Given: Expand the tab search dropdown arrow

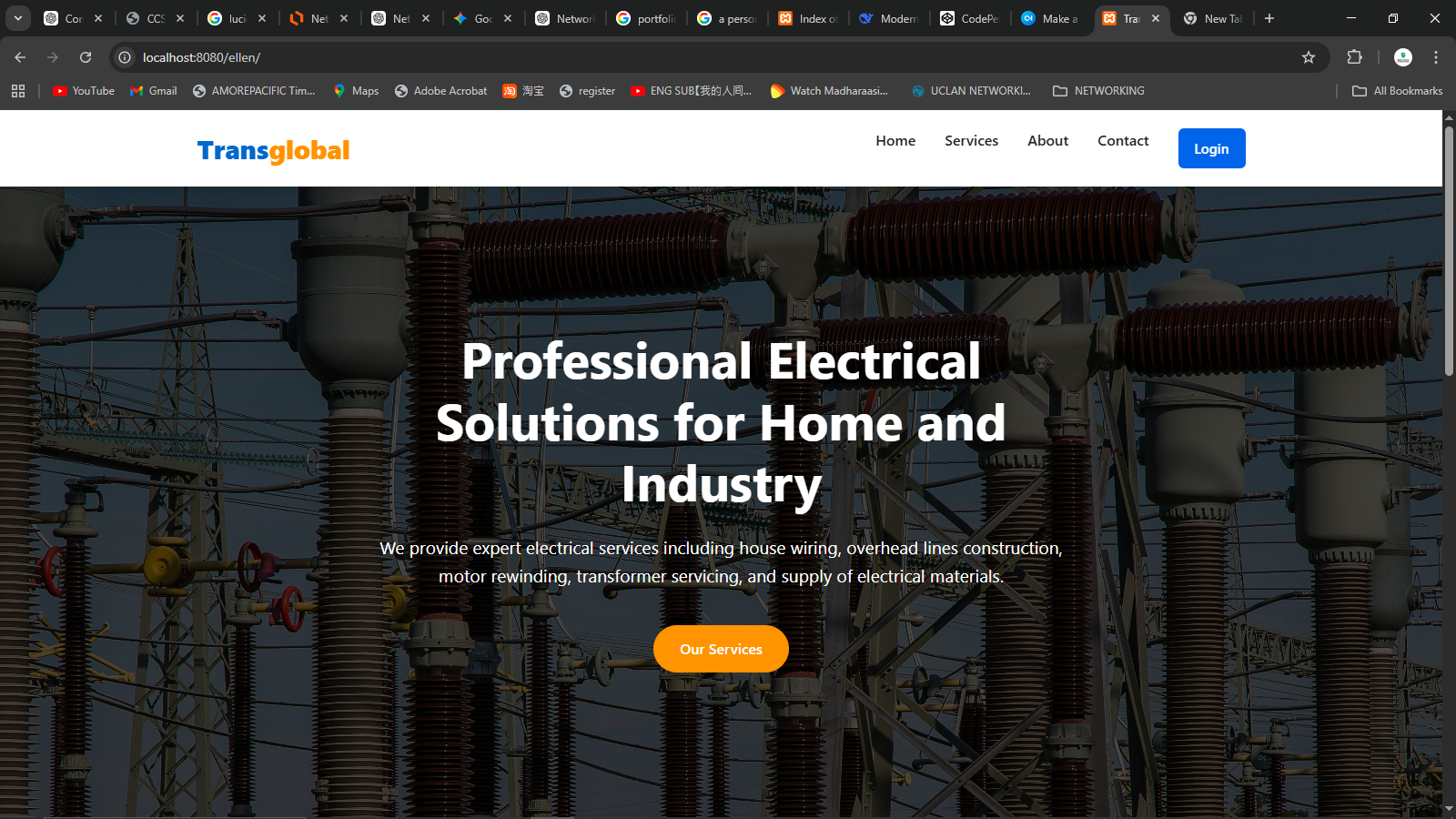Looking at the screenshot, I should pyautogui.click(x=18, y=18).
